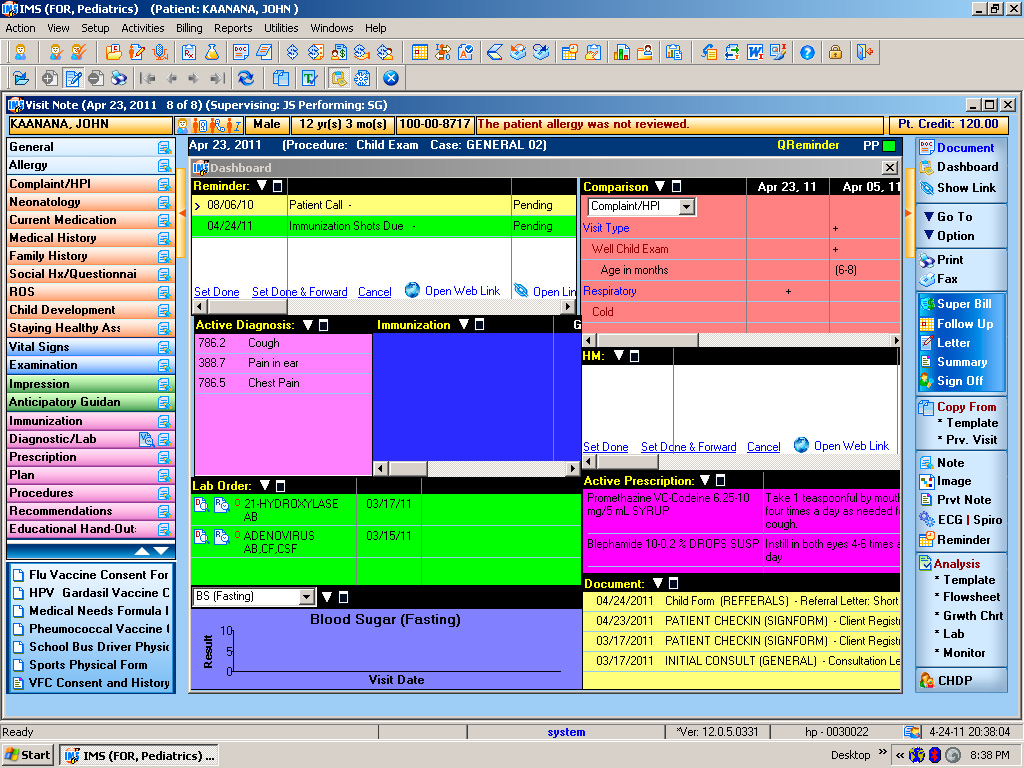Click the prescription Rx toolbar icon
The image size is (1024, 768).
[x=187, y=52]
